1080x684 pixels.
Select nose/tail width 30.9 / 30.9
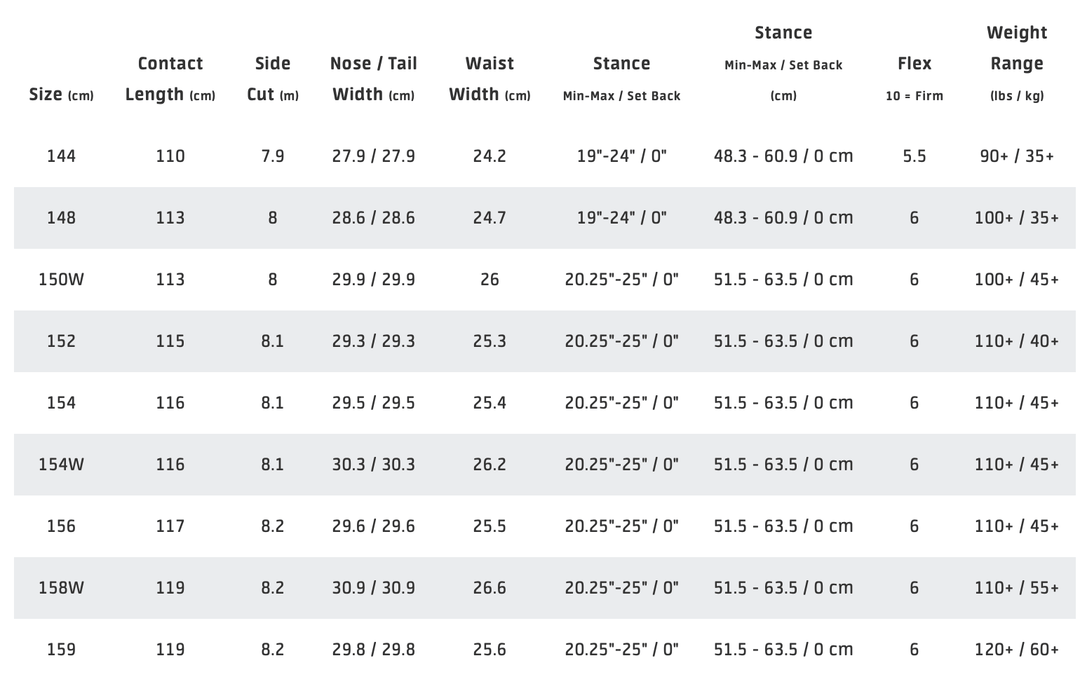[373, 588]
